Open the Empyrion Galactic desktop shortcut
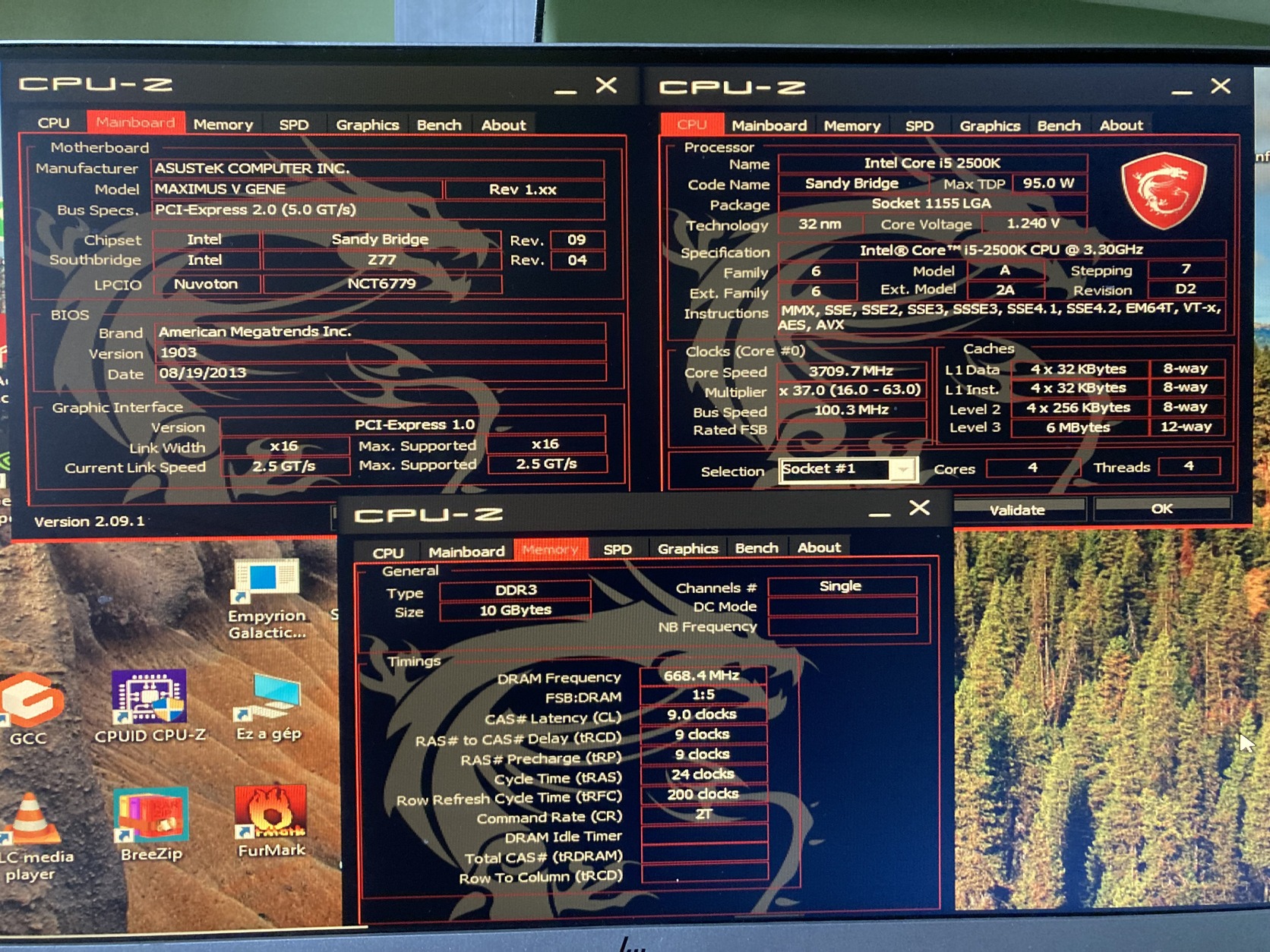Viewport: 1270px width, 952px height. [x=266, y=597]
